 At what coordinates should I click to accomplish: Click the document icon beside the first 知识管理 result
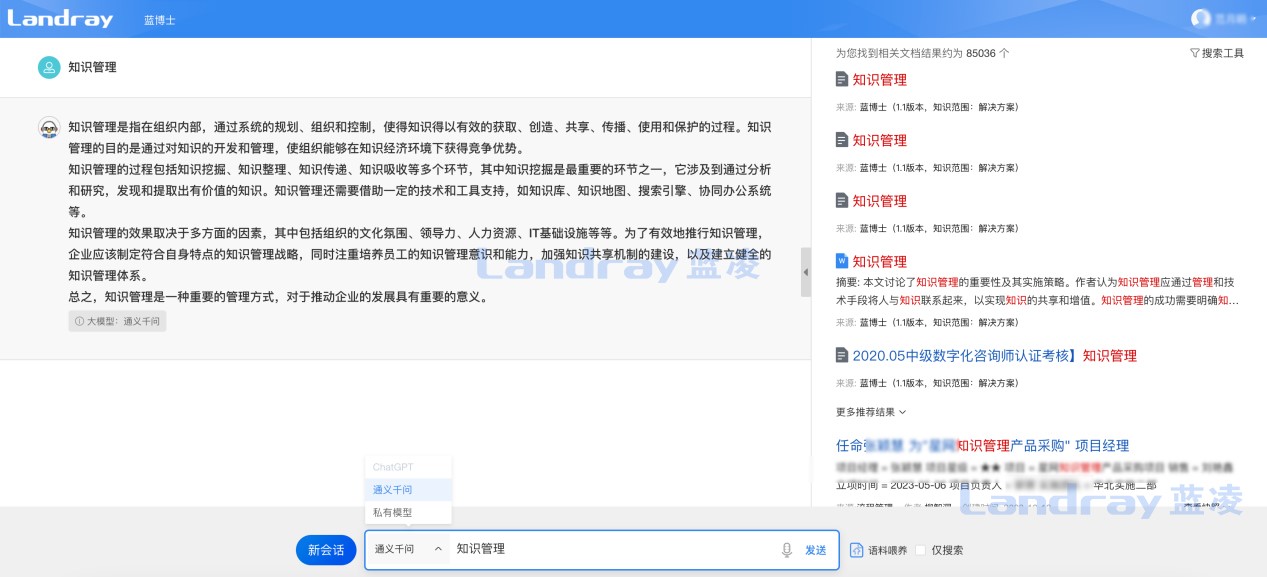tap(844, 79)
